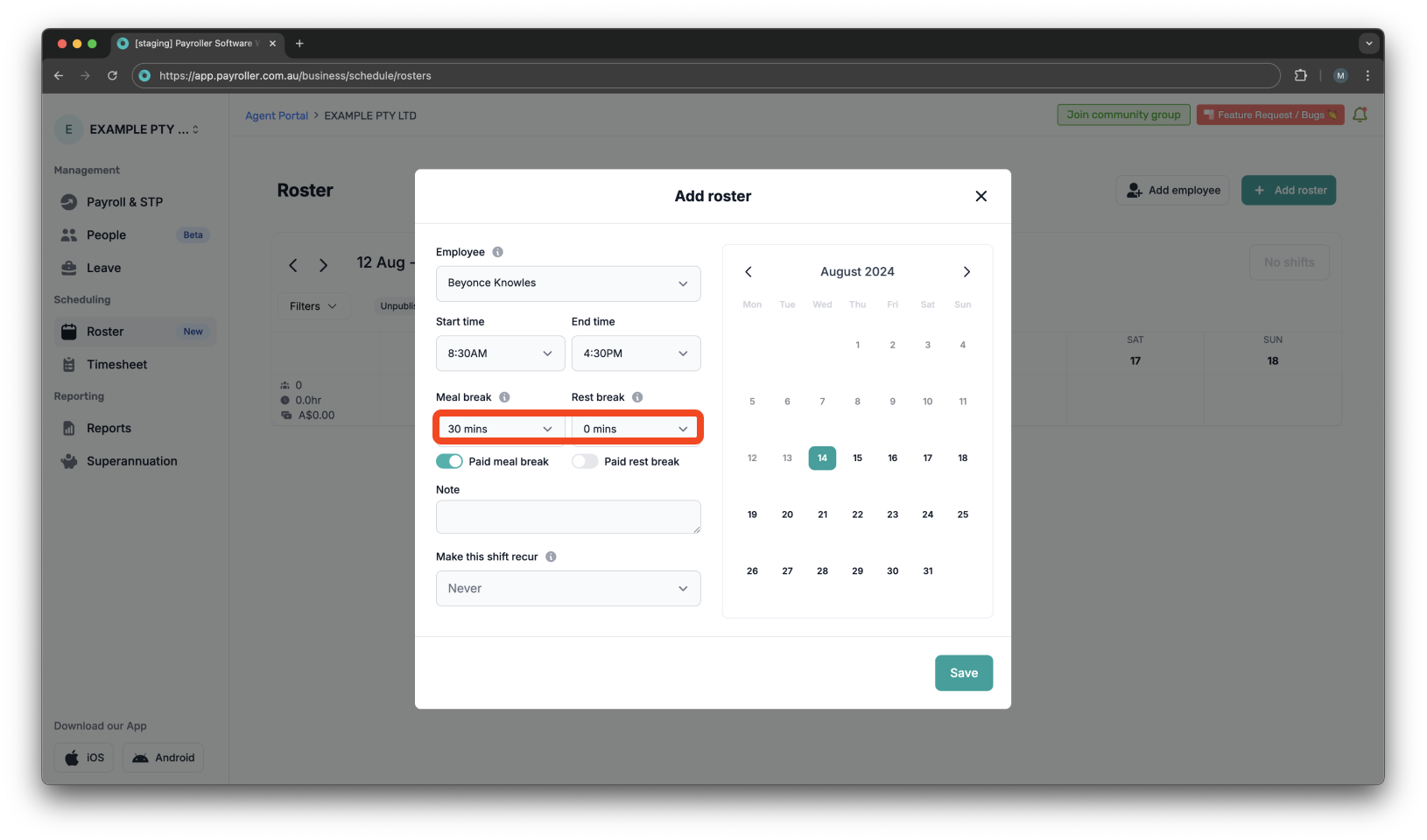Open Timesheet in sidebar

click(x=134, y=365)
